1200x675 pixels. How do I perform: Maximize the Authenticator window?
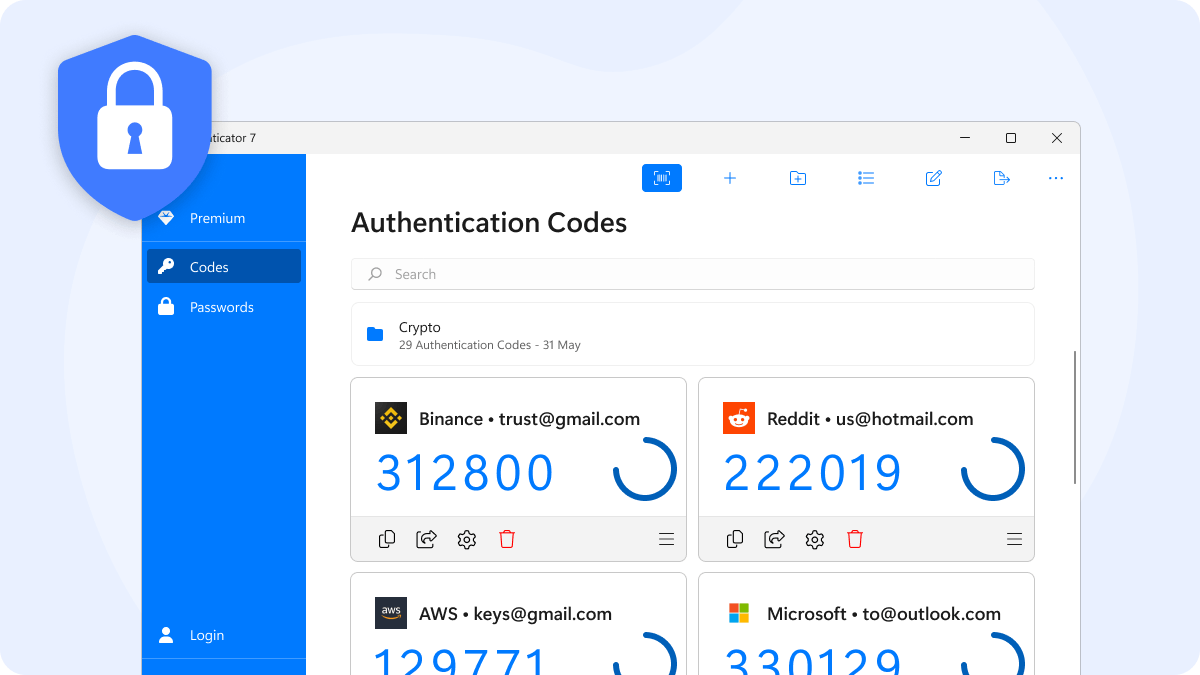click(1011, 138)
